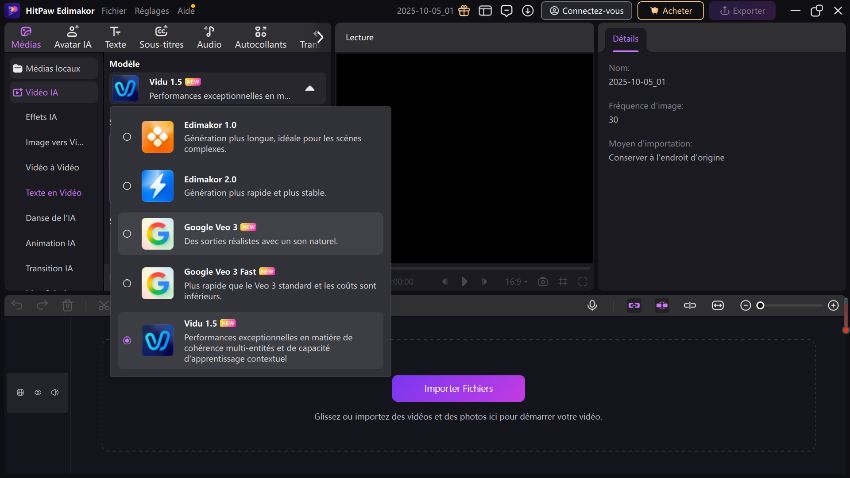This screenshot has height=478, width=850.
Task: Open the Aide menu
Action: (x=185, y=11)
